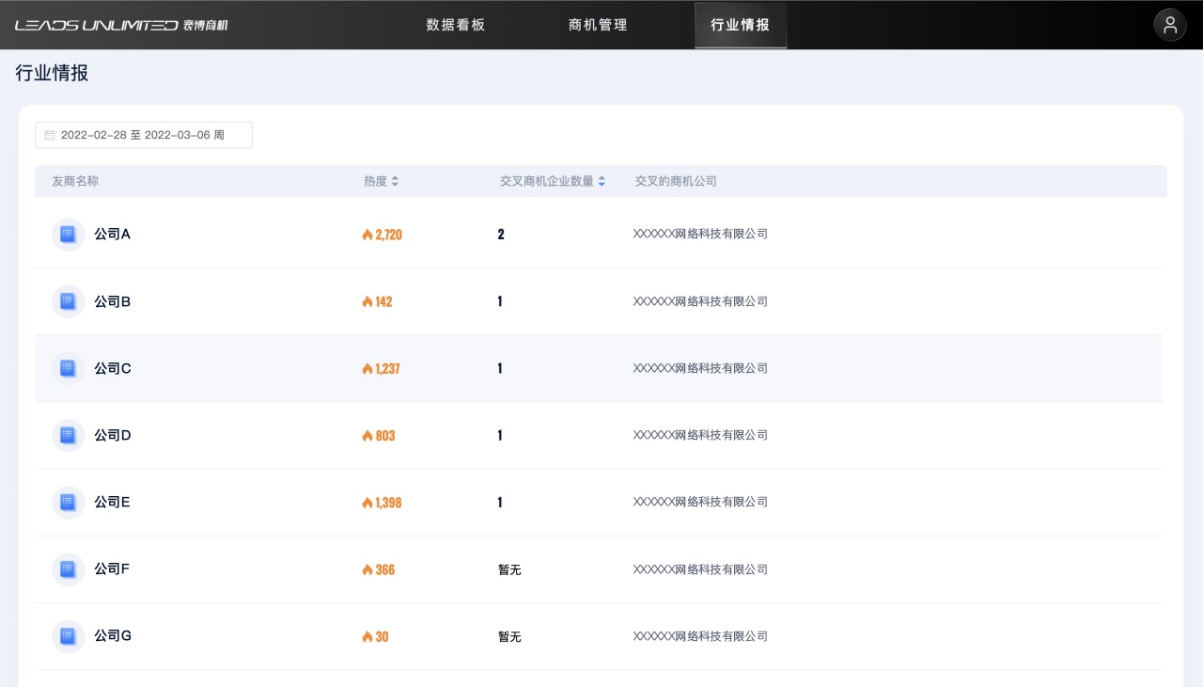Open the week date range picker
1204x688 pixels.
point(143,135)
